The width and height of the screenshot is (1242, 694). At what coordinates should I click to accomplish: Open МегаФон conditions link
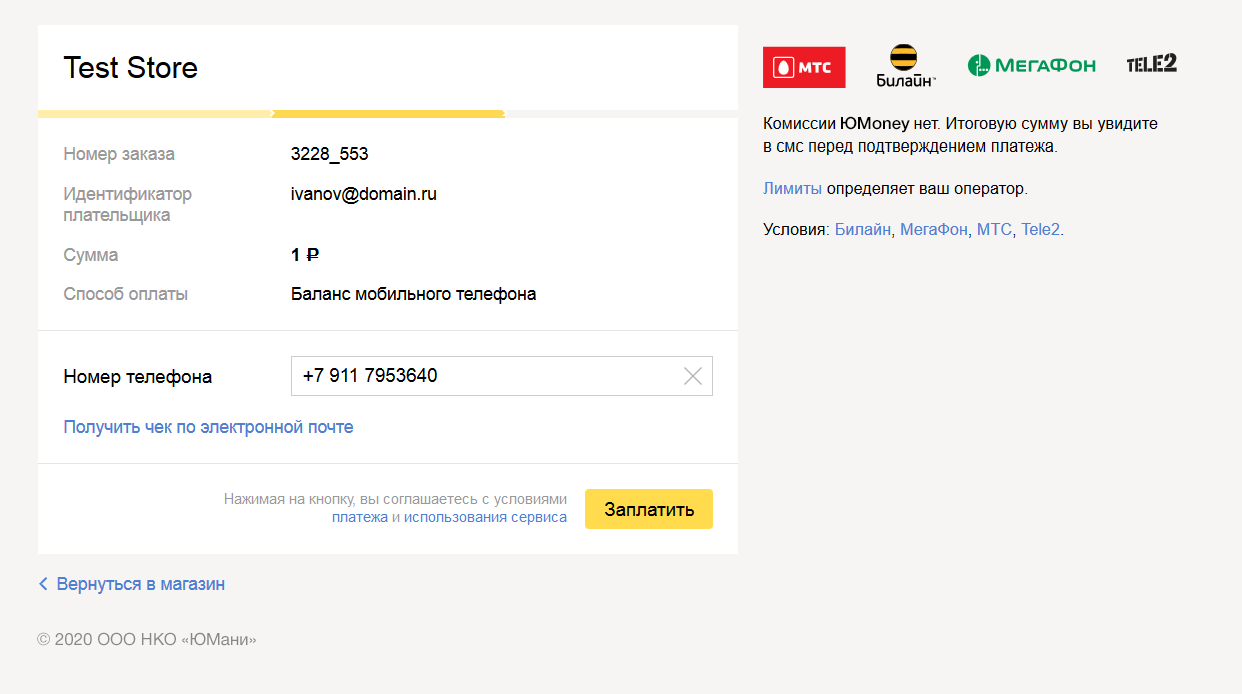[933, 229]
